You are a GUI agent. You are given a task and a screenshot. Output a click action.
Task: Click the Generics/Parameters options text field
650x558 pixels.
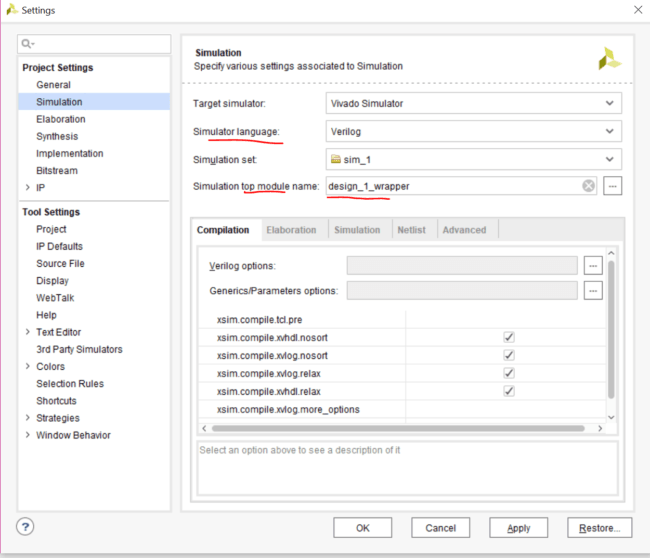click(462, 291)
